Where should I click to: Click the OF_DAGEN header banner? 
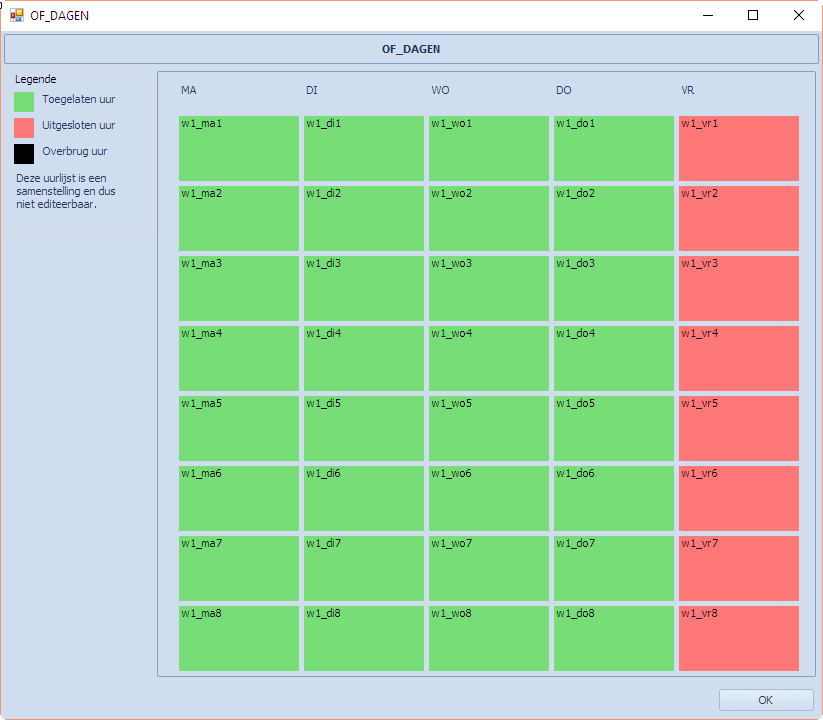(x=411, y=49)
